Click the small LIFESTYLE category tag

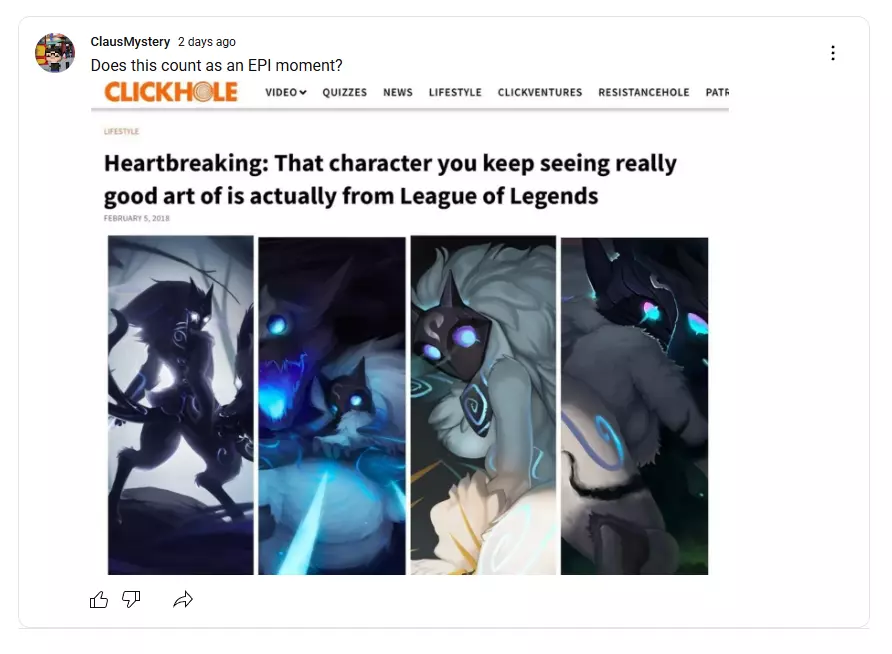point(121,131)
